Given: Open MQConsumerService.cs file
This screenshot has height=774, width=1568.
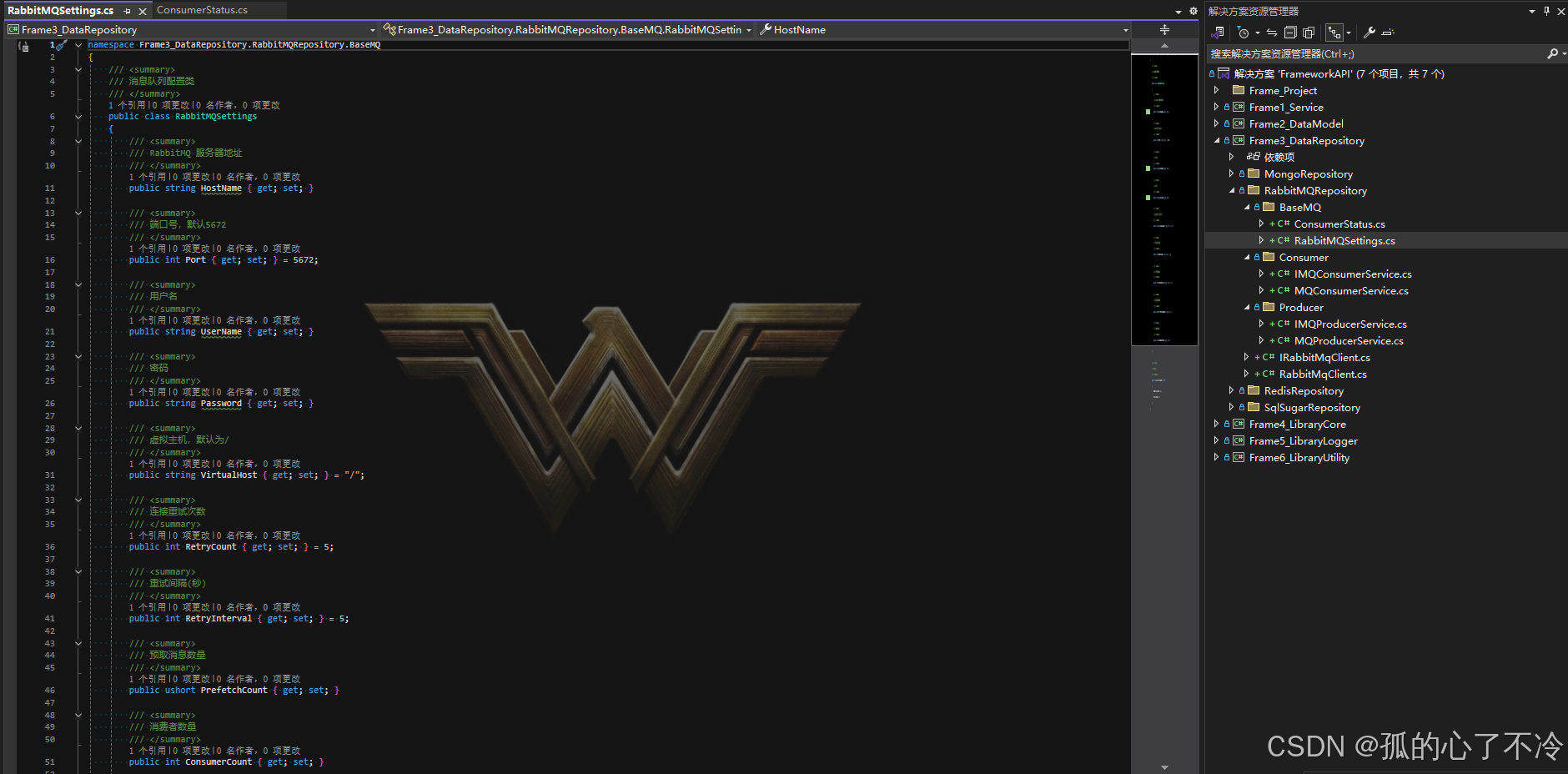Looking at the screenshot, I should [1351, 290].
